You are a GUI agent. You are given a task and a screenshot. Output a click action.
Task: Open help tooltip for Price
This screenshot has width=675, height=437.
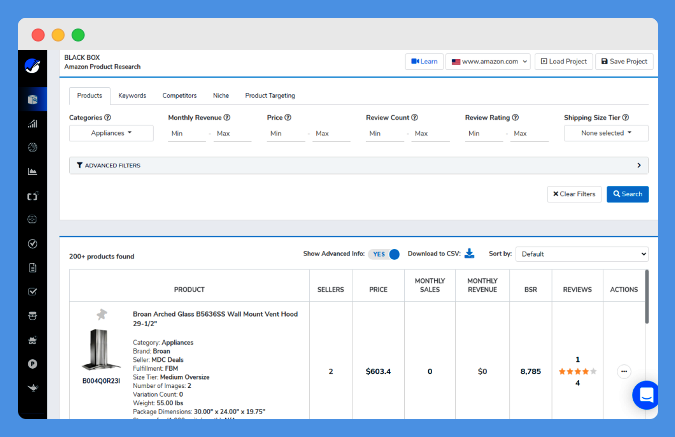(288, 118)
